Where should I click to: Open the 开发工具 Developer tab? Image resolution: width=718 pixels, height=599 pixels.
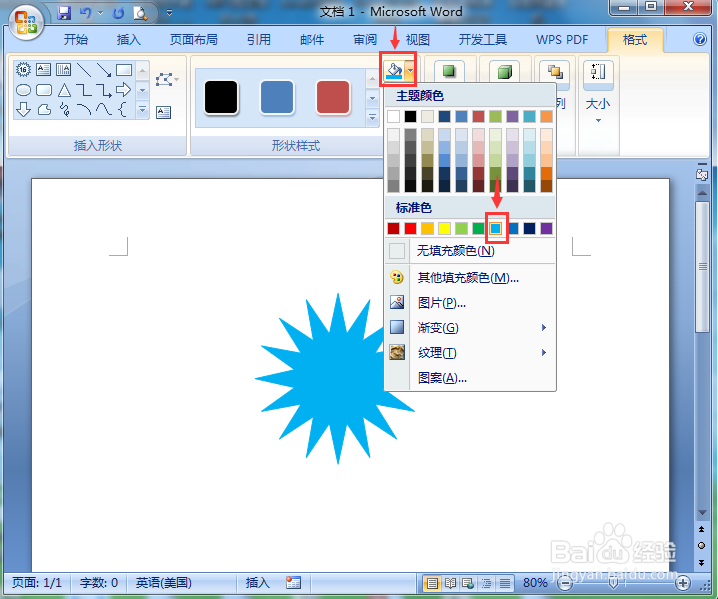click(483, 40)
